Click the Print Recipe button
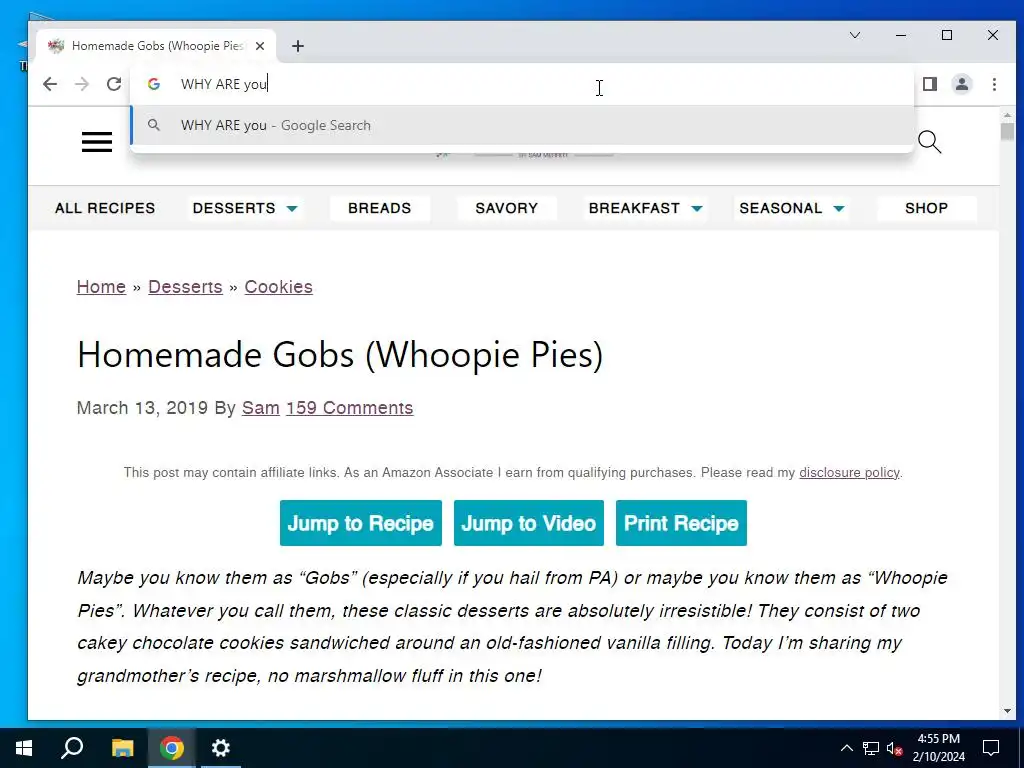 pyautogui.click(x=681, y=523)
